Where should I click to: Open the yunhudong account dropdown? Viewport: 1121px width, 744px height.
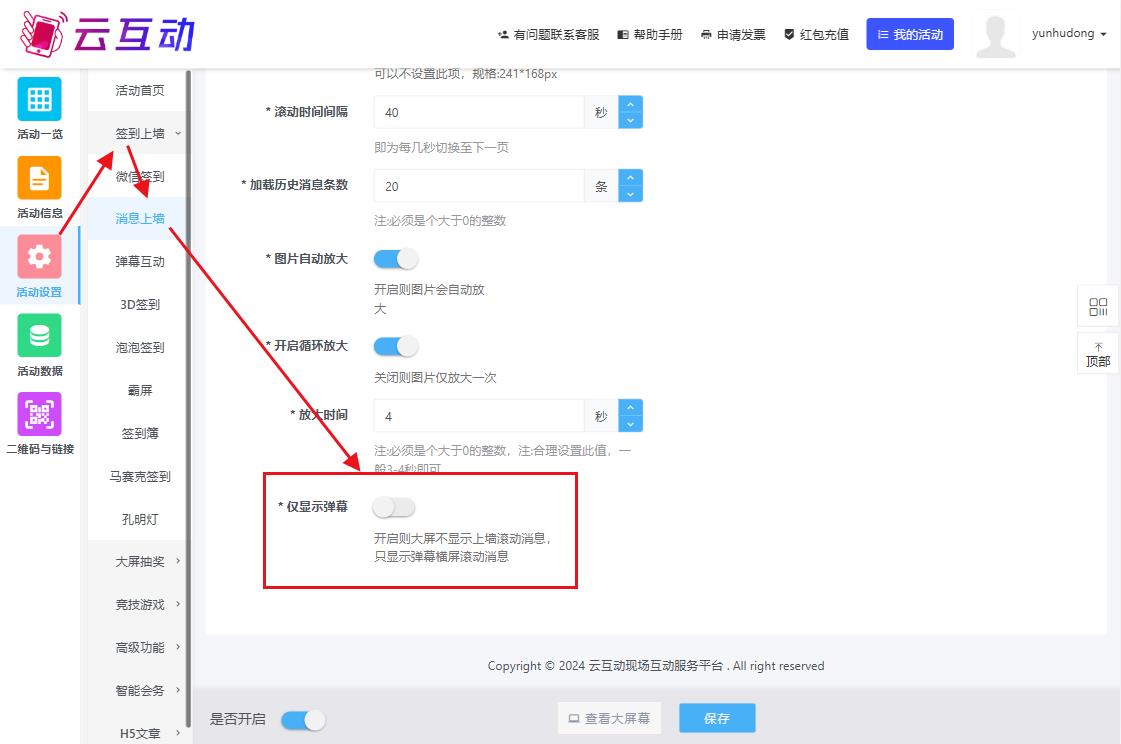(x=1068, y=34)
